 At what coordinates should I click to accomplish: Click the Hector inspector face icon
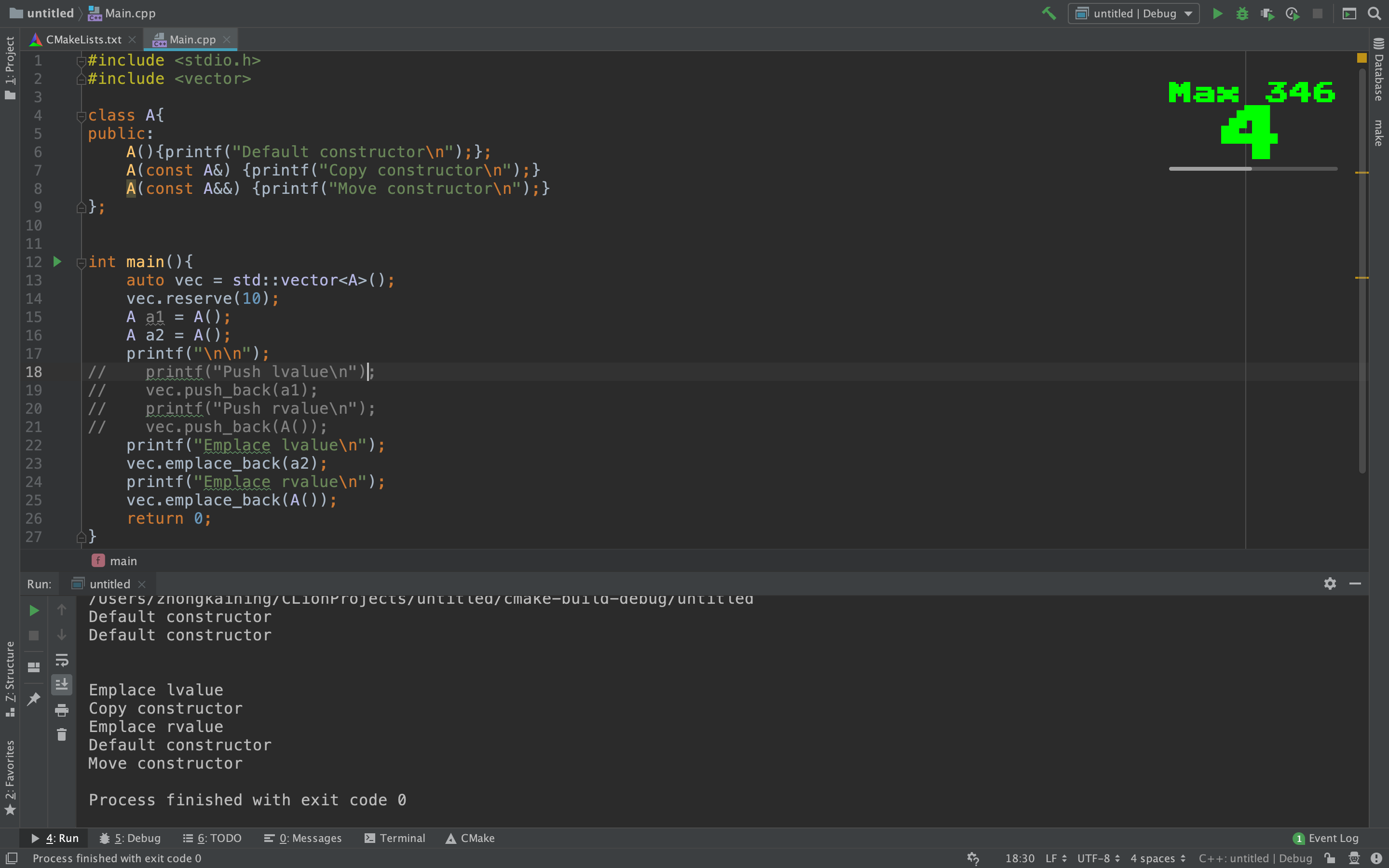pyautogui.click(x=1354, y=858)
